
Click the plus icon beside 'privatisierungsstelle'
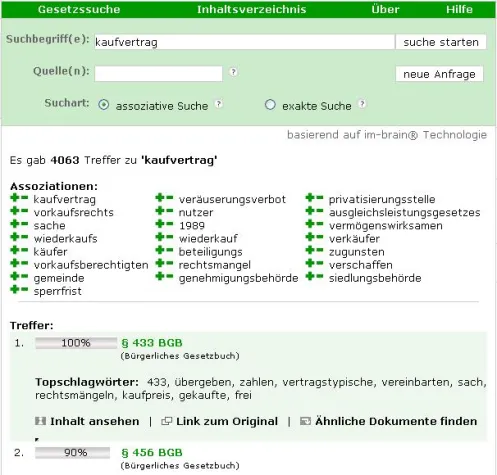pos(310,198)
